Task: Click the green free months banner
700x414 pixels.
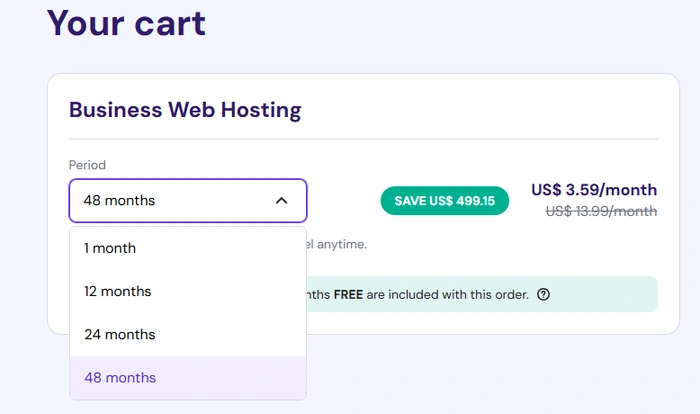Action: point(600,295)
